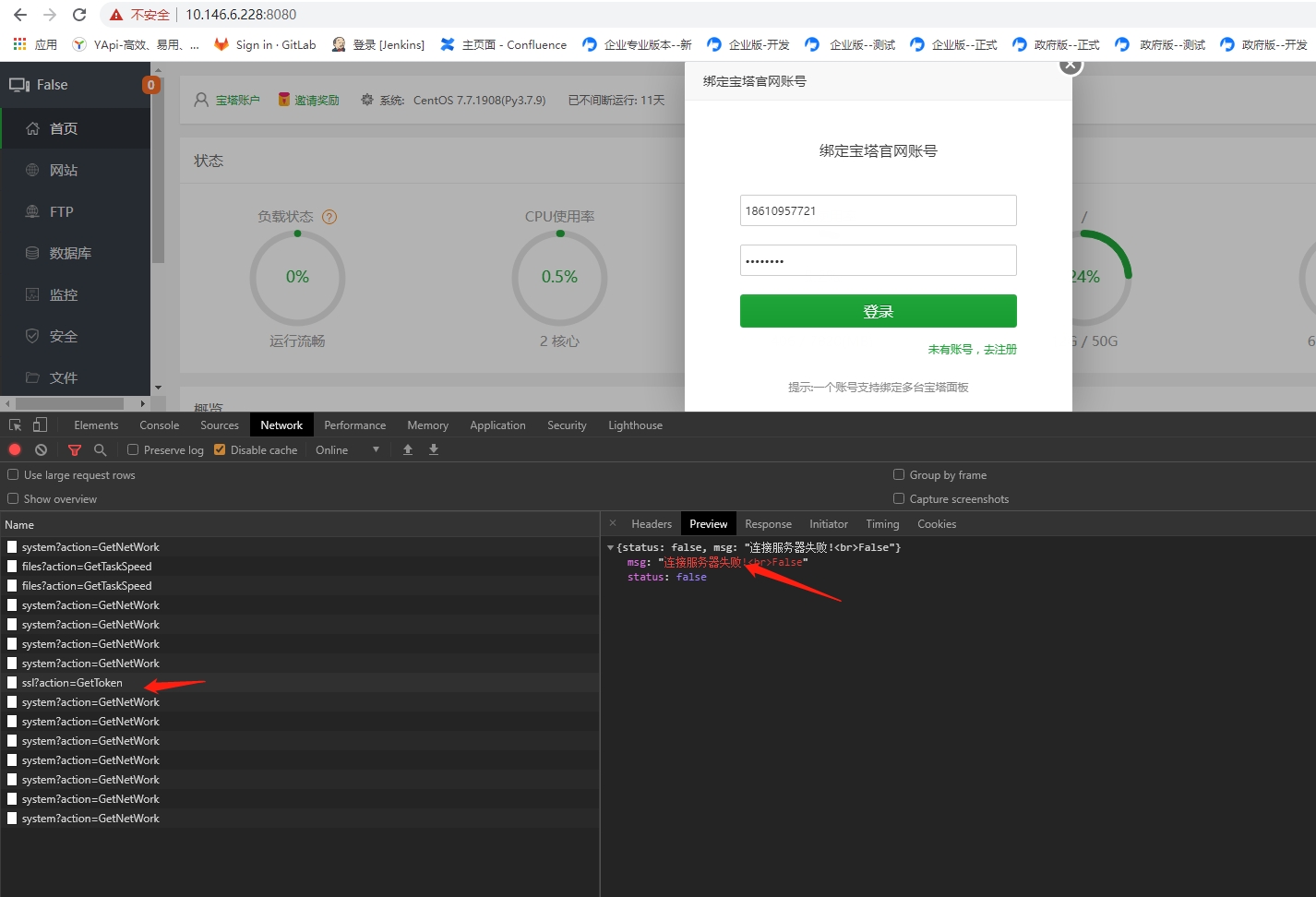Click the 负载状态 help question icon
Image resolution: width=1316 pixels, height=897 pixels.
329,217
